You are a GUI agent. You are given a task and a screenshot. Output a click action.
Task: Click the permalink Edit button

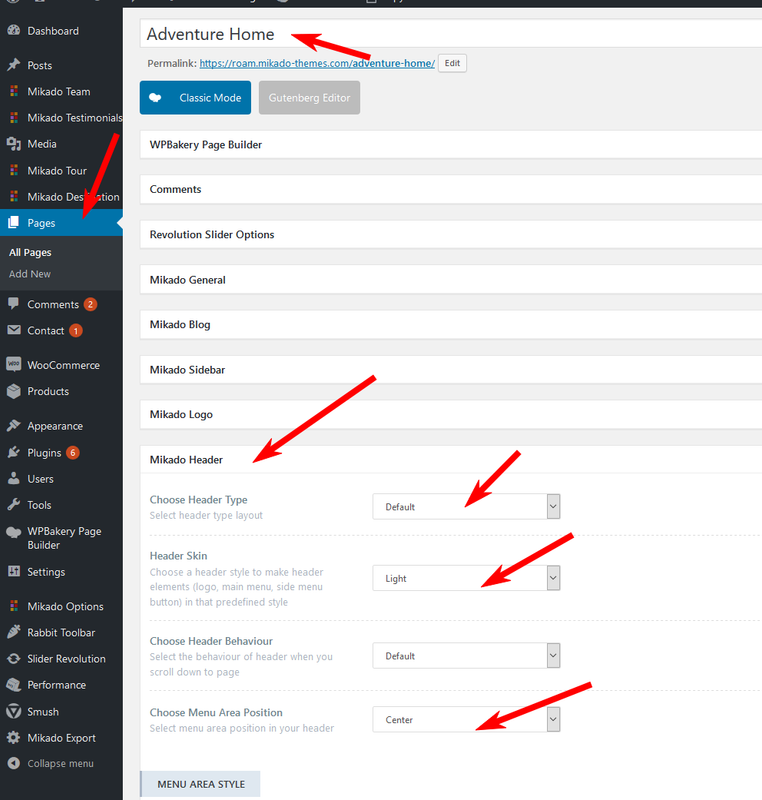click(x=452, y=63)
